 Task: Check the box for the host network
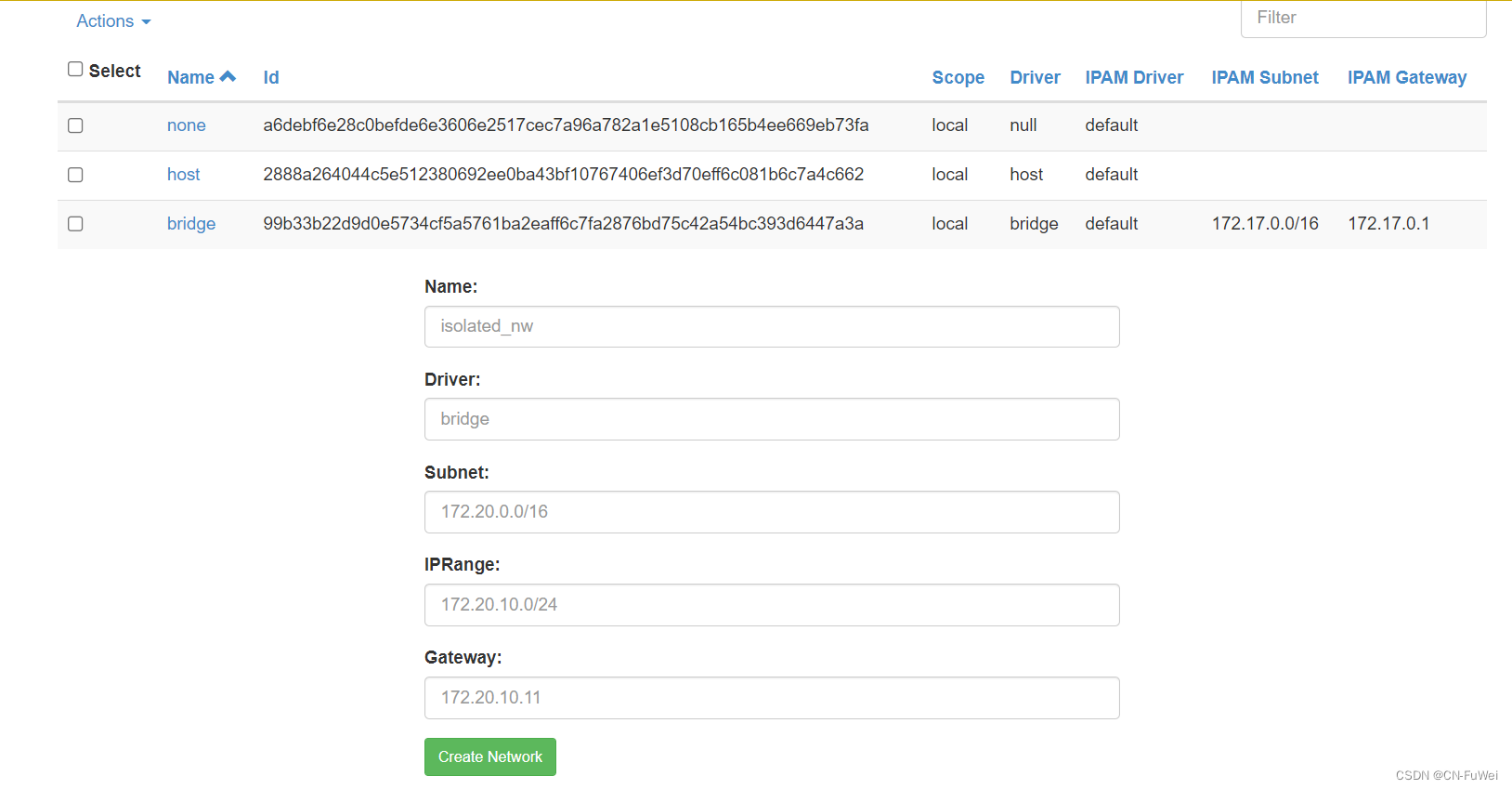pos(75,175)
